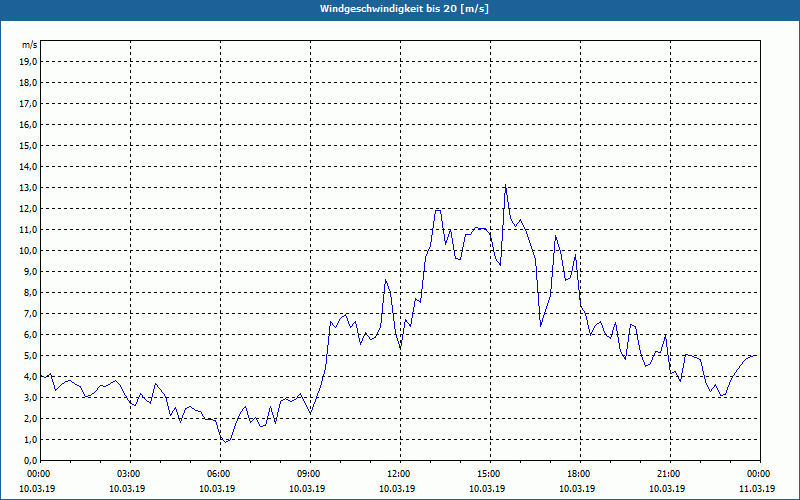Click the 13,0 value on the y-axis
This screenshot has width=800, height=500.
pos(29,188)
